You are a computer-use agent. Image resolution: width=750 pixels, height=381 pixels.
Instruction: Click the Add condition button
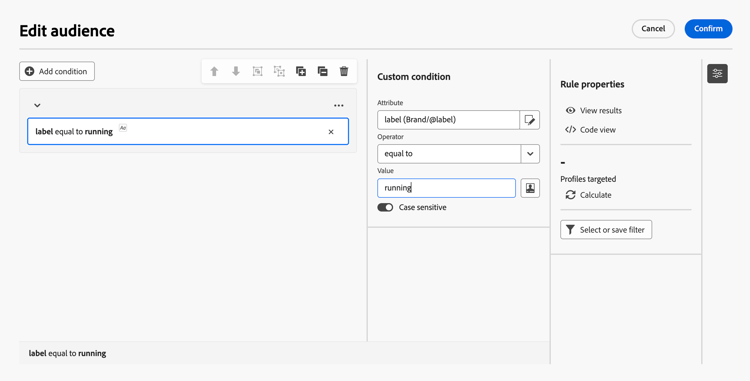pyautogui.click(x=57, y=71)
